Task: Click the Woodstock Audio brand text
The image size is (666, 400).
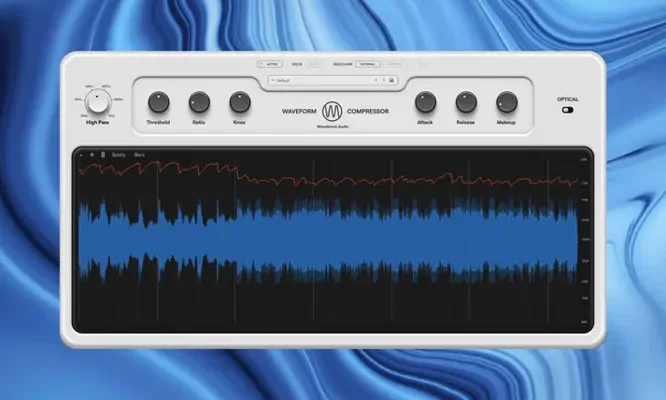Action: (x=332, y=127)
